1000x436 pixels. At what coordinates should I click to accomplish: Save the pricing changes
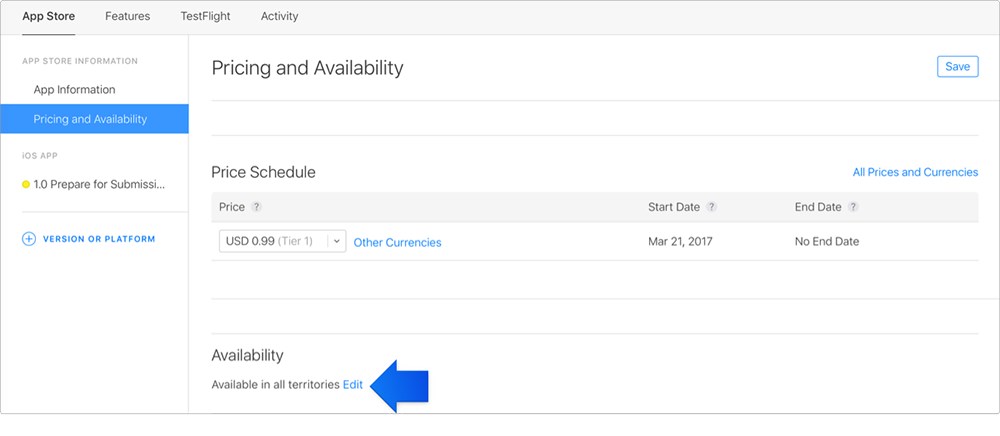tap(957, 66)
